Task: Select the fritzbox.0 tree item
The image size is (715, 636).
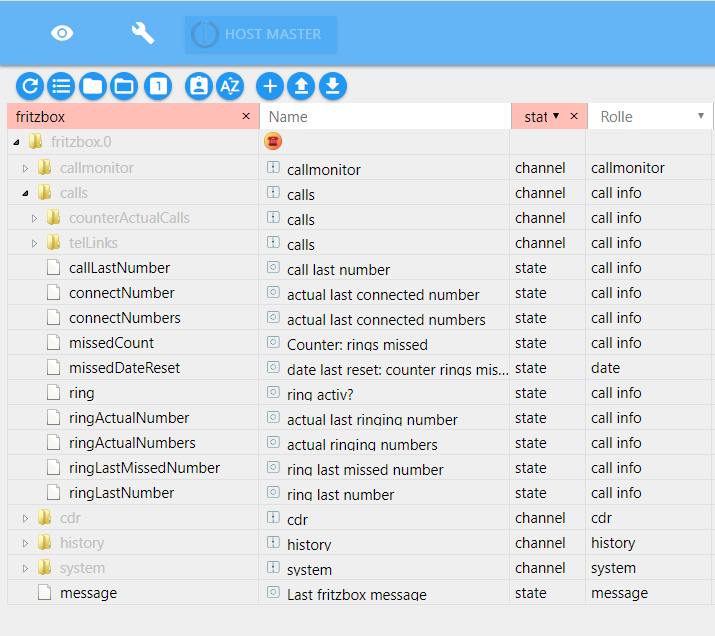Action: [x=81, y=142]
